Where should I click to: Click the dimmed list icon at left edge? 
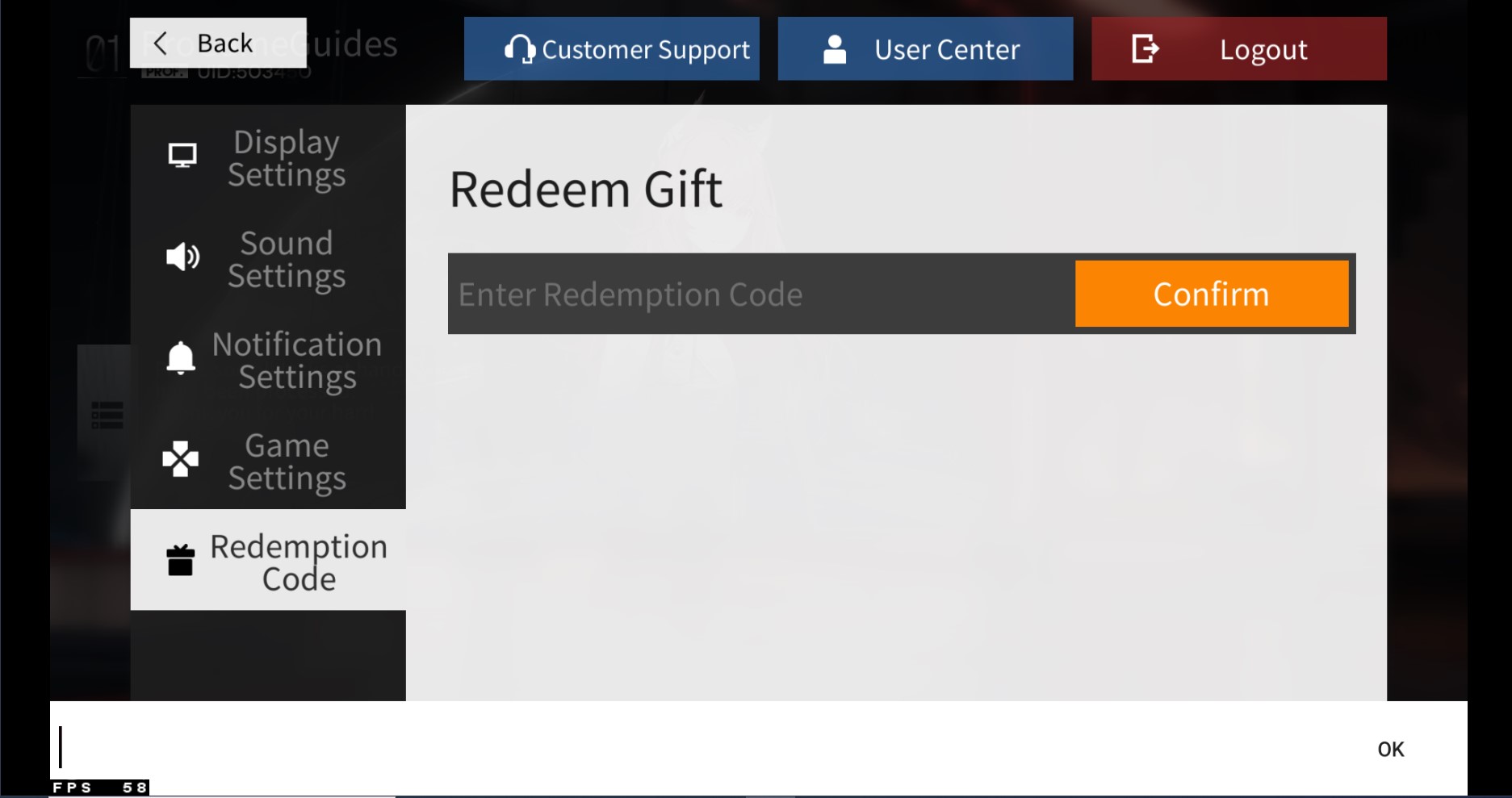tap(107, 415)
